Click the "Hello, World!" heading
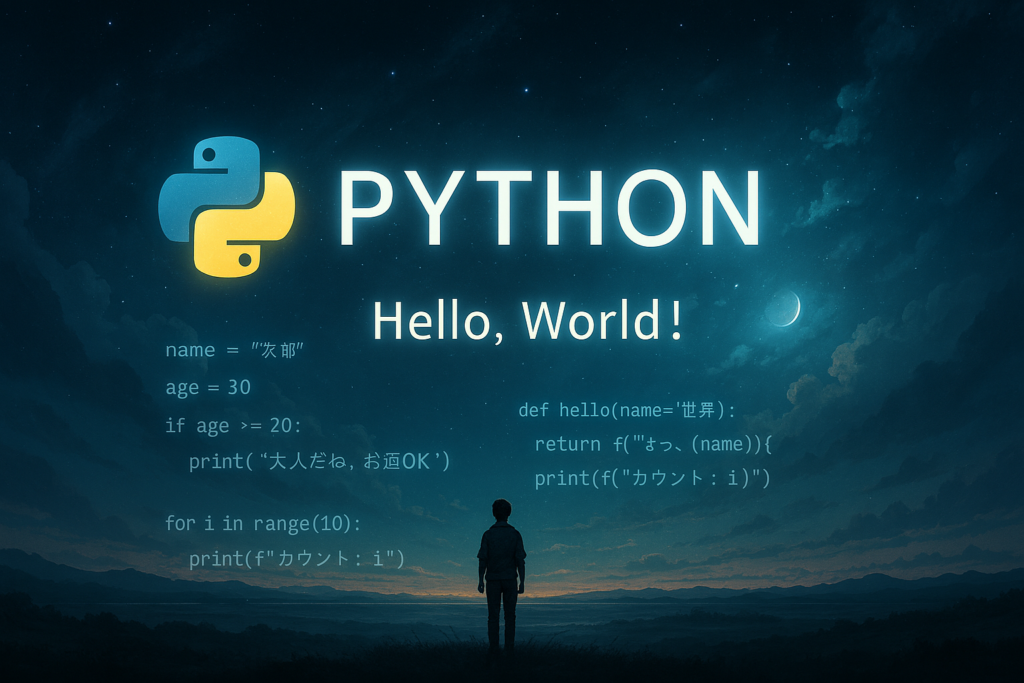This screenshot has height=683, width=1024. (528, 321)
